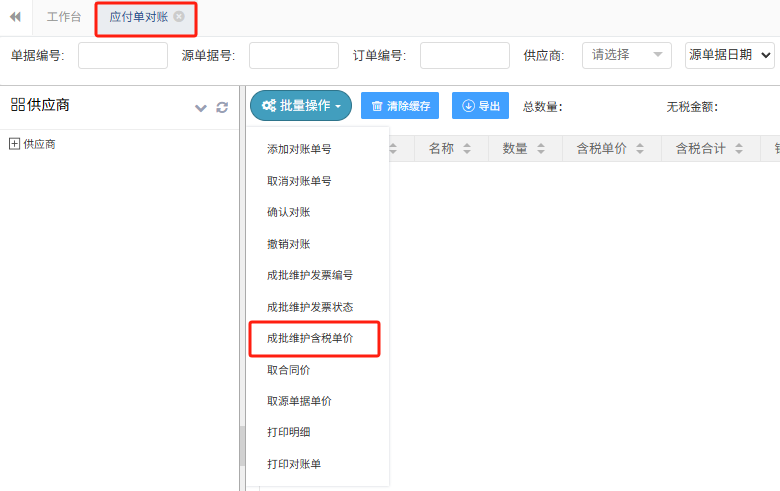Sort the 数量 column using its sort arrows

click(x=541, y=149)
